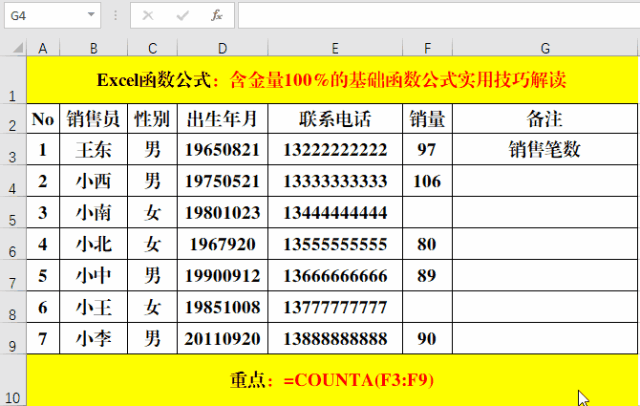Click the phone cell '13888888888'

tap(335, 338)
